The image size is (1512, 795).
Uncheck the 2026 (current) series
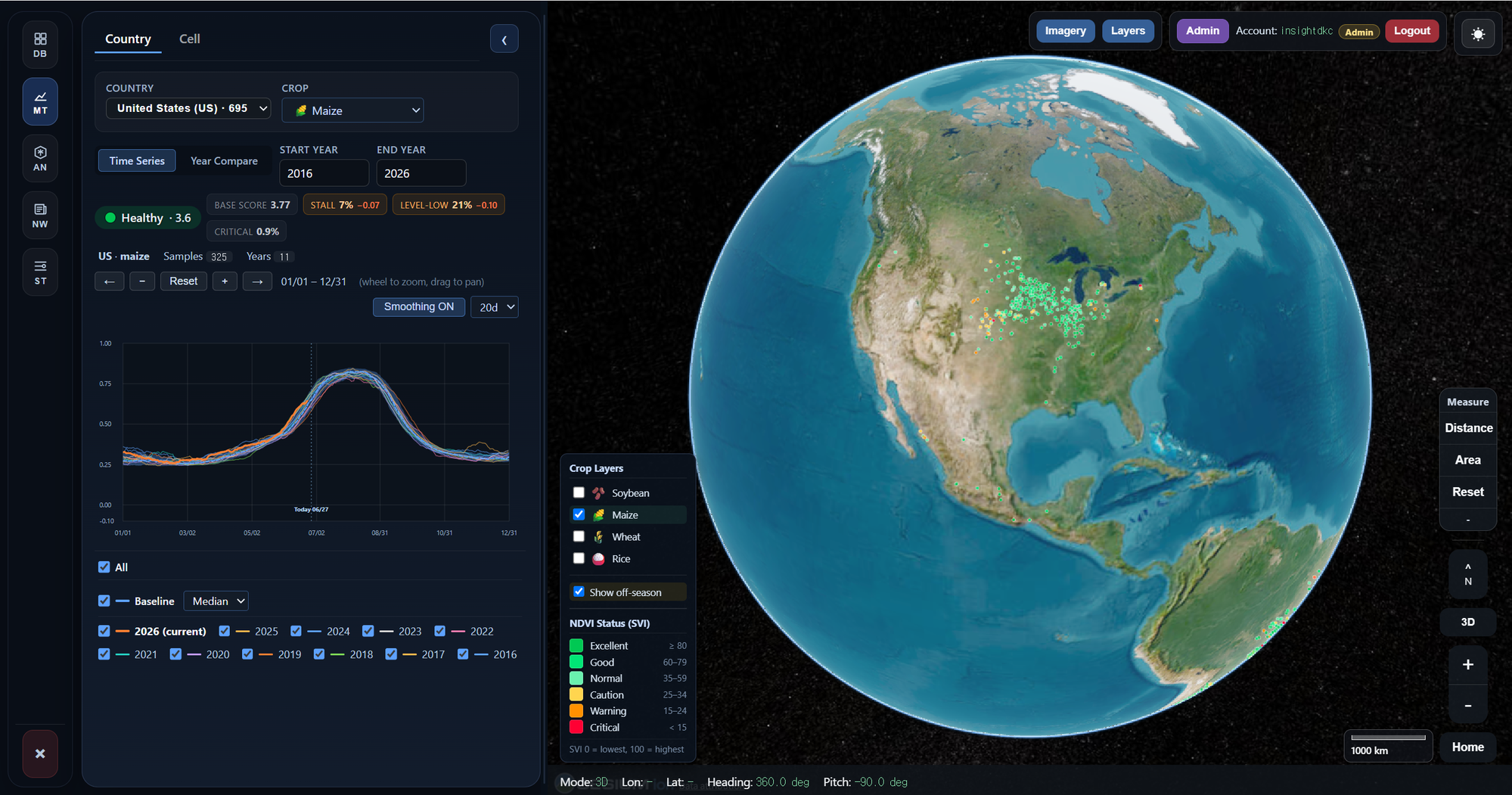pos(104,631)
